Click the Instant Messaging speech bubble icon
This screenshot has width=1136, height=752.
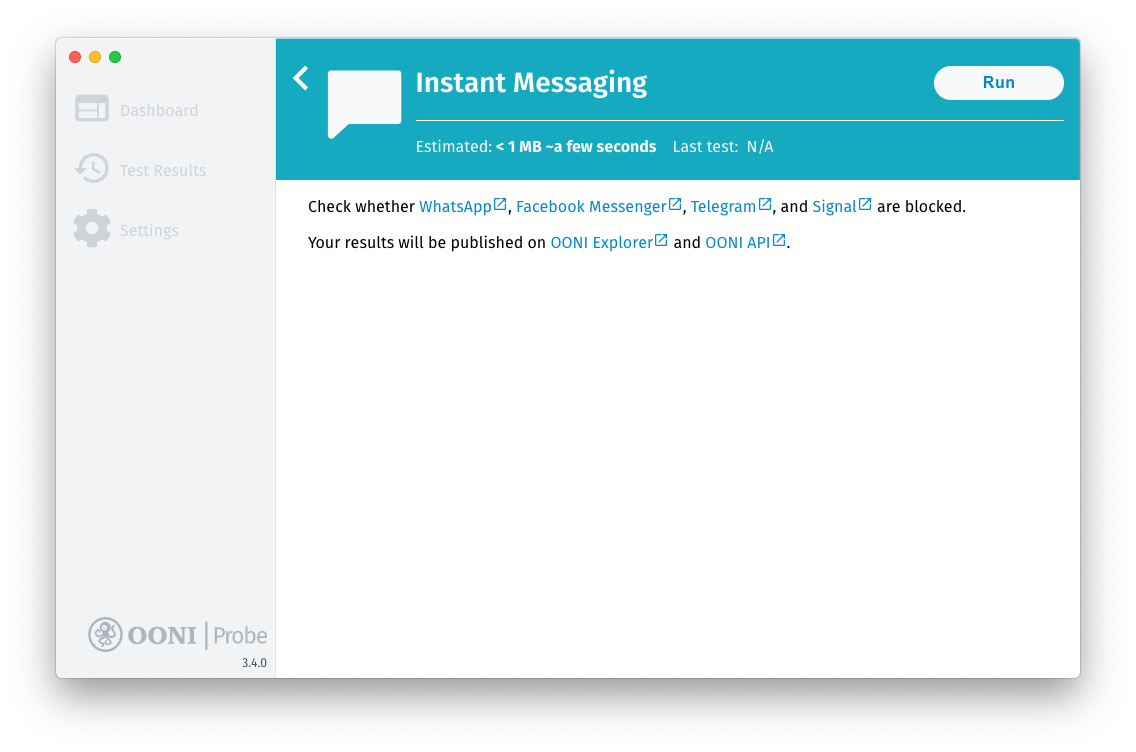(364, 102)
